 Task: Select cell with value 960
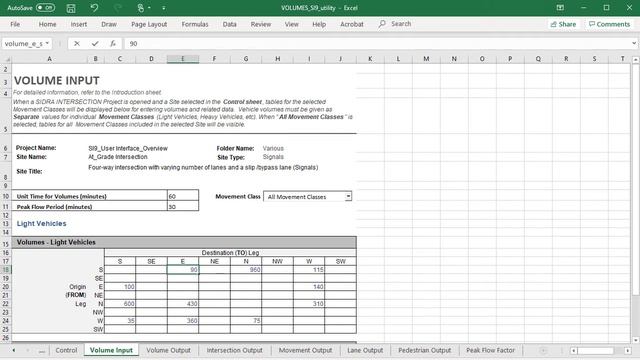click(x=246, y=269)
